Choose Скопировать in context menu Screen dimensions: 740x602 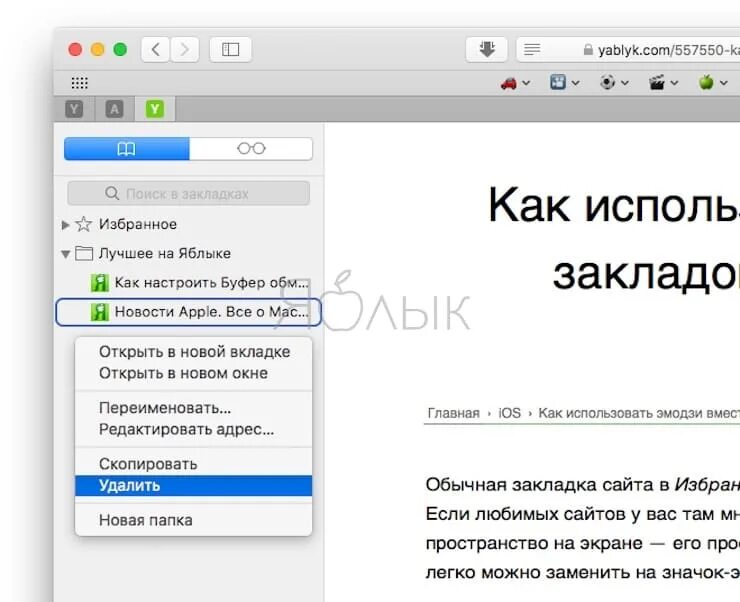pos(194,464)
